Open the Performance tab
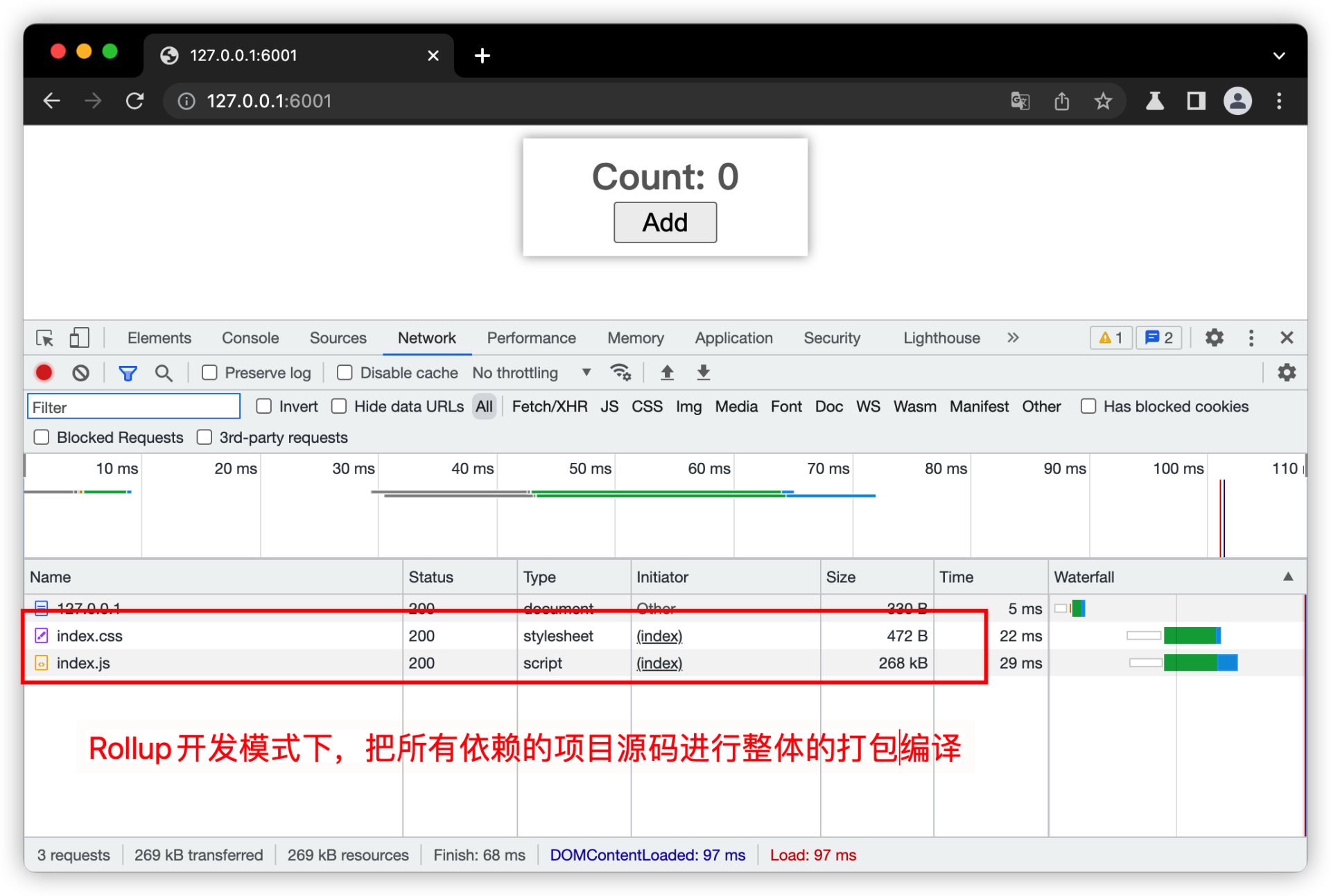The image size is (1331, 896). point(531,338)
